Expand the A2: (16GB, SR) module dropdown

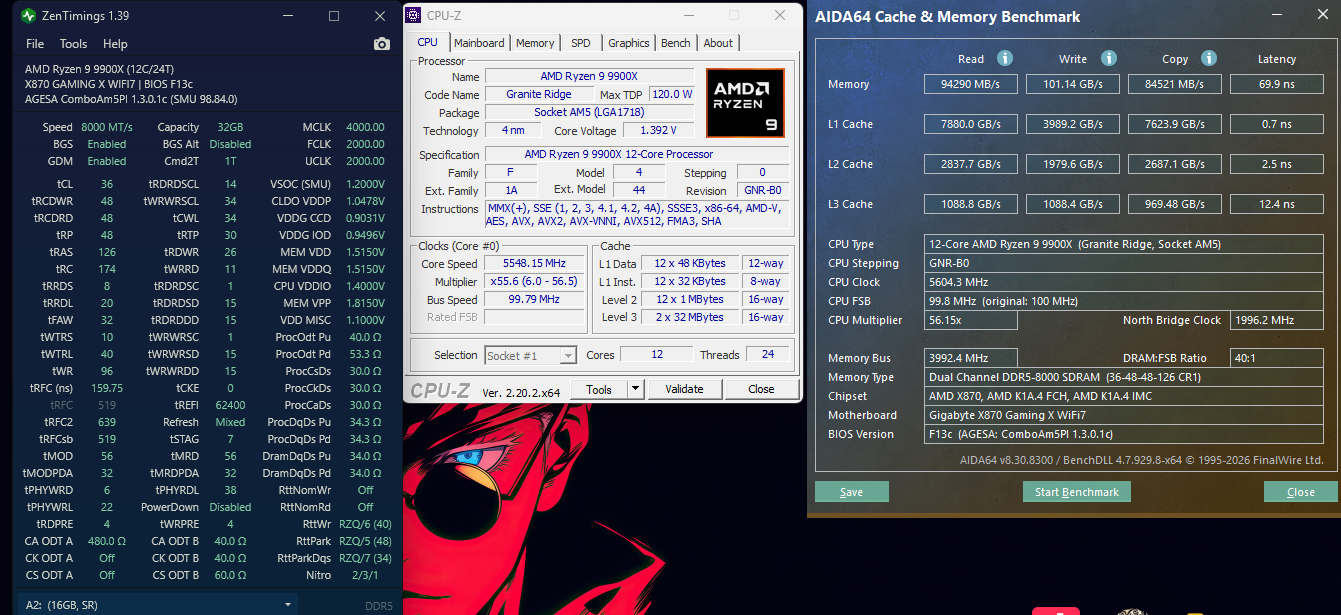(157, 605)
